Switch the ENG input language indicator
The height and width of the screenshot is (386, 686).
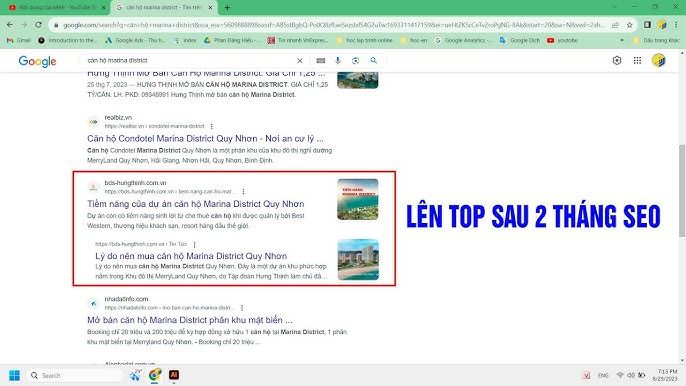point(603,375)
